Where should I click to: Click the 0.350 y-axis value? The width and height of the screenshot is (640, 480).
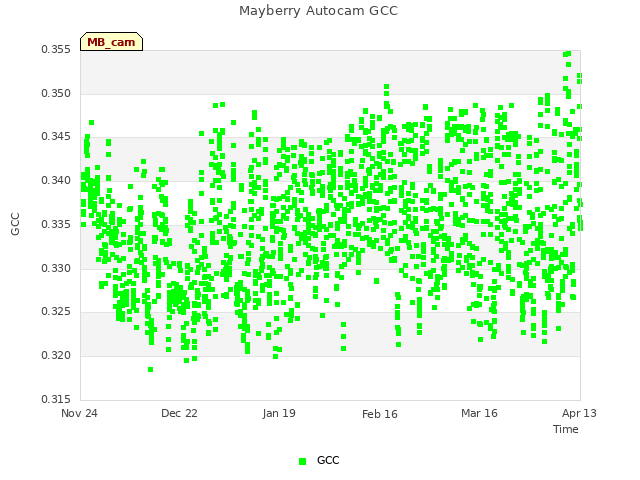click(56, 93)
